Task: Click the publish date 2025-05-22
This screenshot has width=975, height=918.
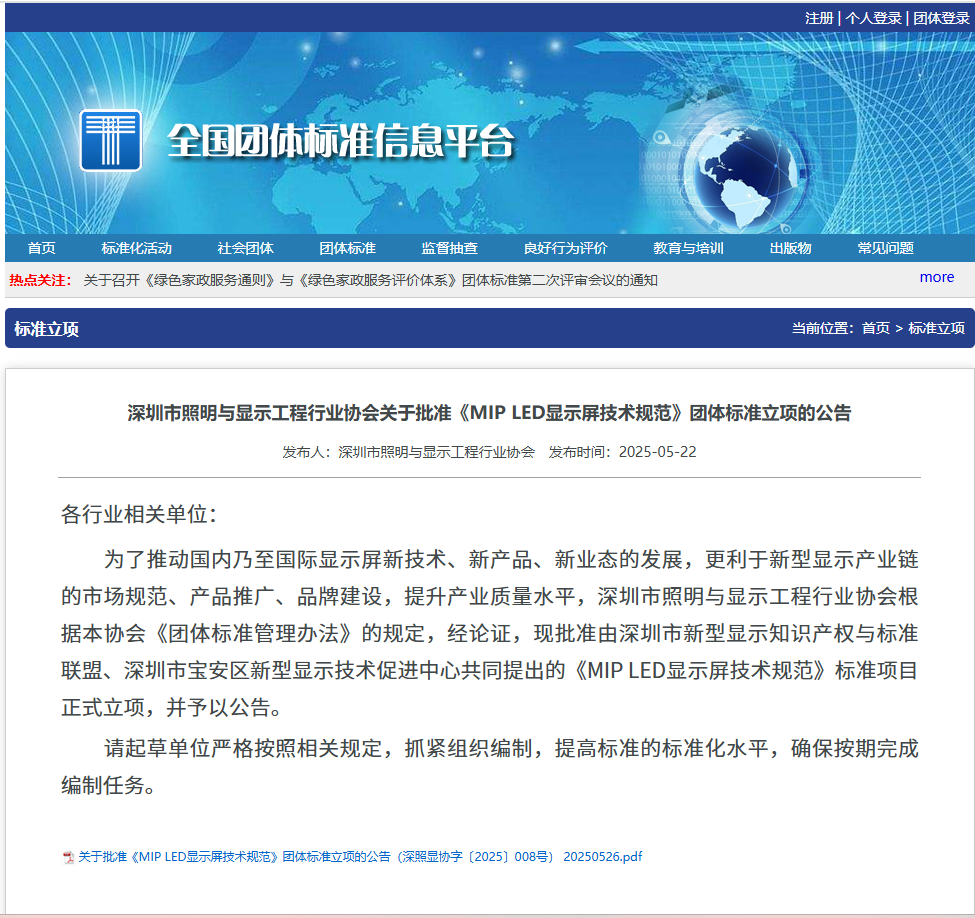Action: click(x=657, y=452)
